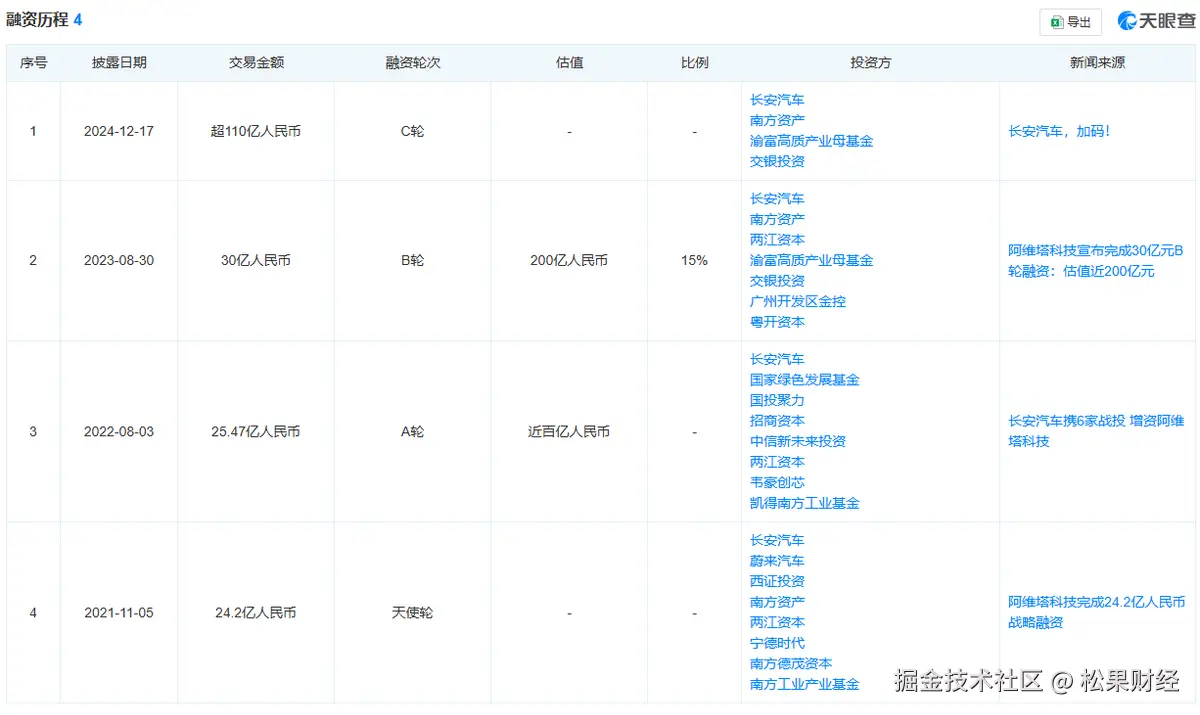Open 两江资本 investor in the B轮 row
The height and width of the screenshot is (715, 1200).
click(777, 240)
